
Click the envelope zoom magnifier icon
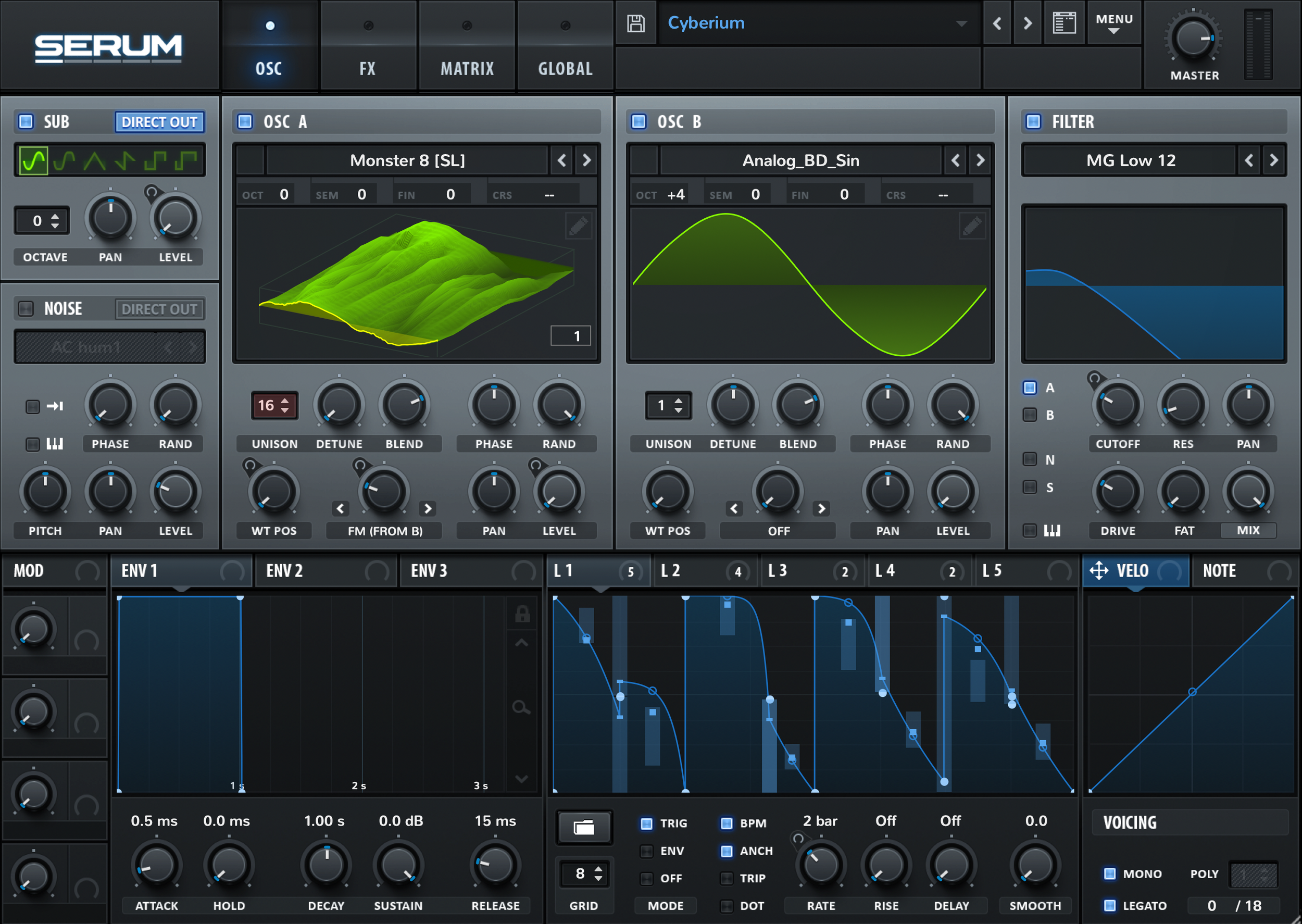click(x=521, y=707)
